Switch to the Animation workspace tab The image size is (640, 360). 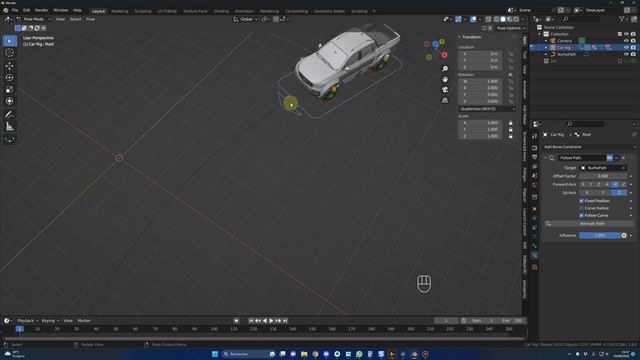tap(244, 11)
